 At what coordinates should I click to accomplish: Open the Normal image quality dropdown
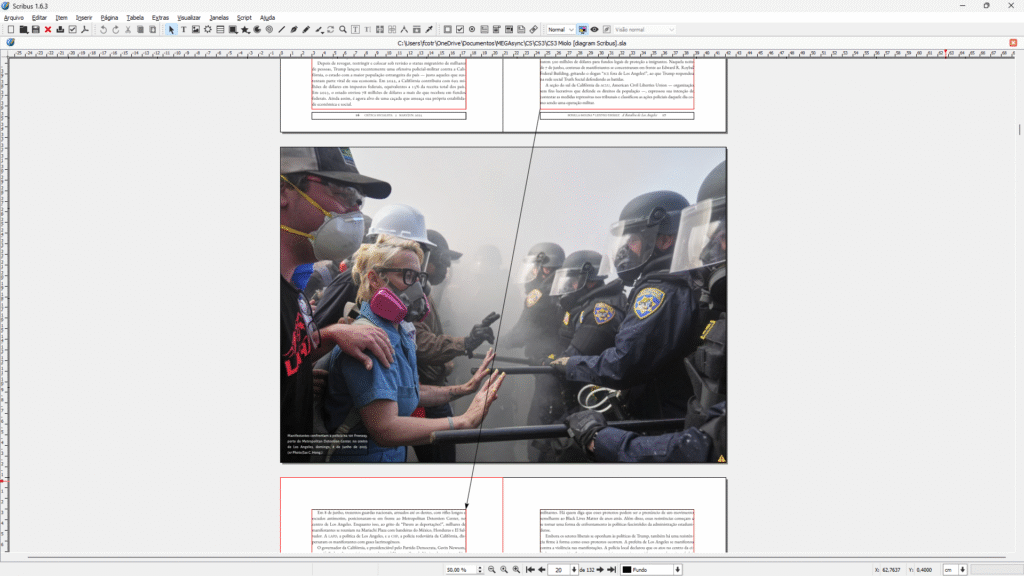pyautogui.click(x=560, y=30)
